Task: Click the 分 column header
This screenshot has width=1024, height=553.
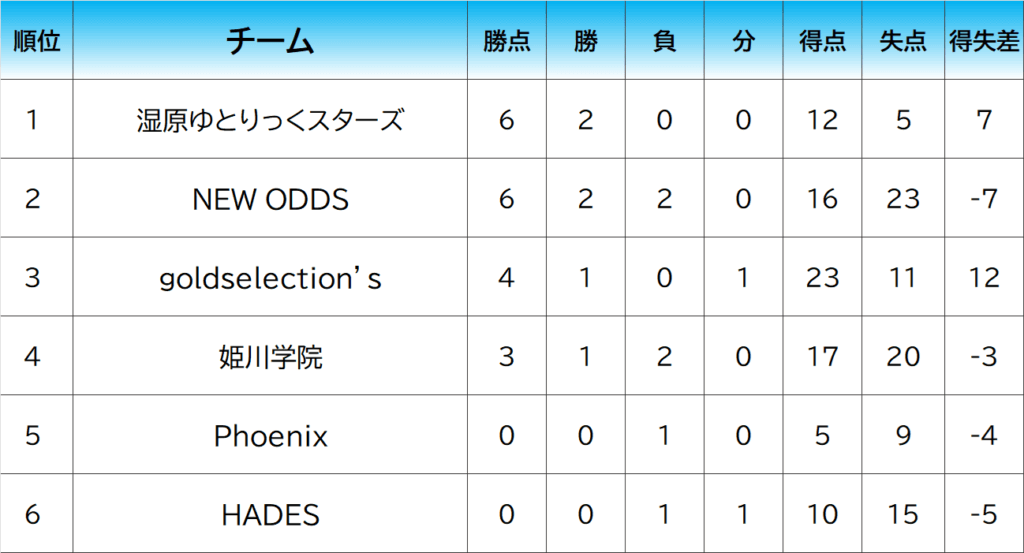Action: (x=743, y=40)
